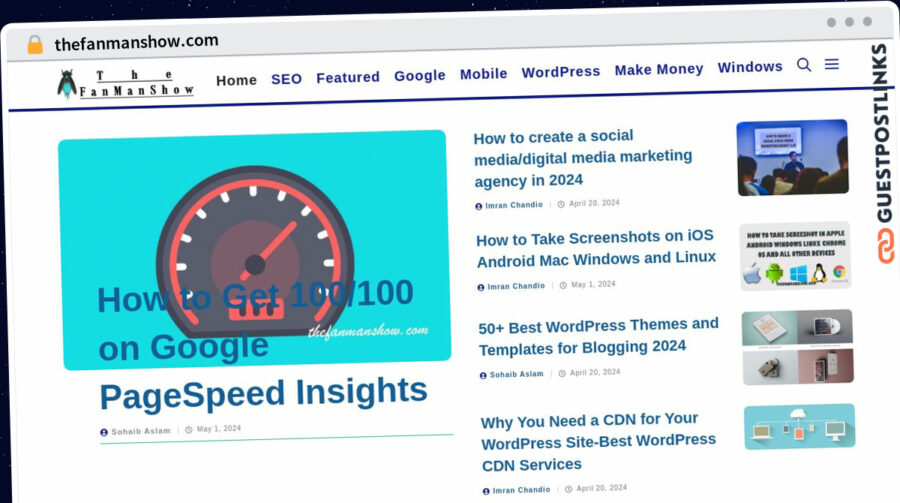Open the CDN network devices thumbnail

click(x=800, y=427)
